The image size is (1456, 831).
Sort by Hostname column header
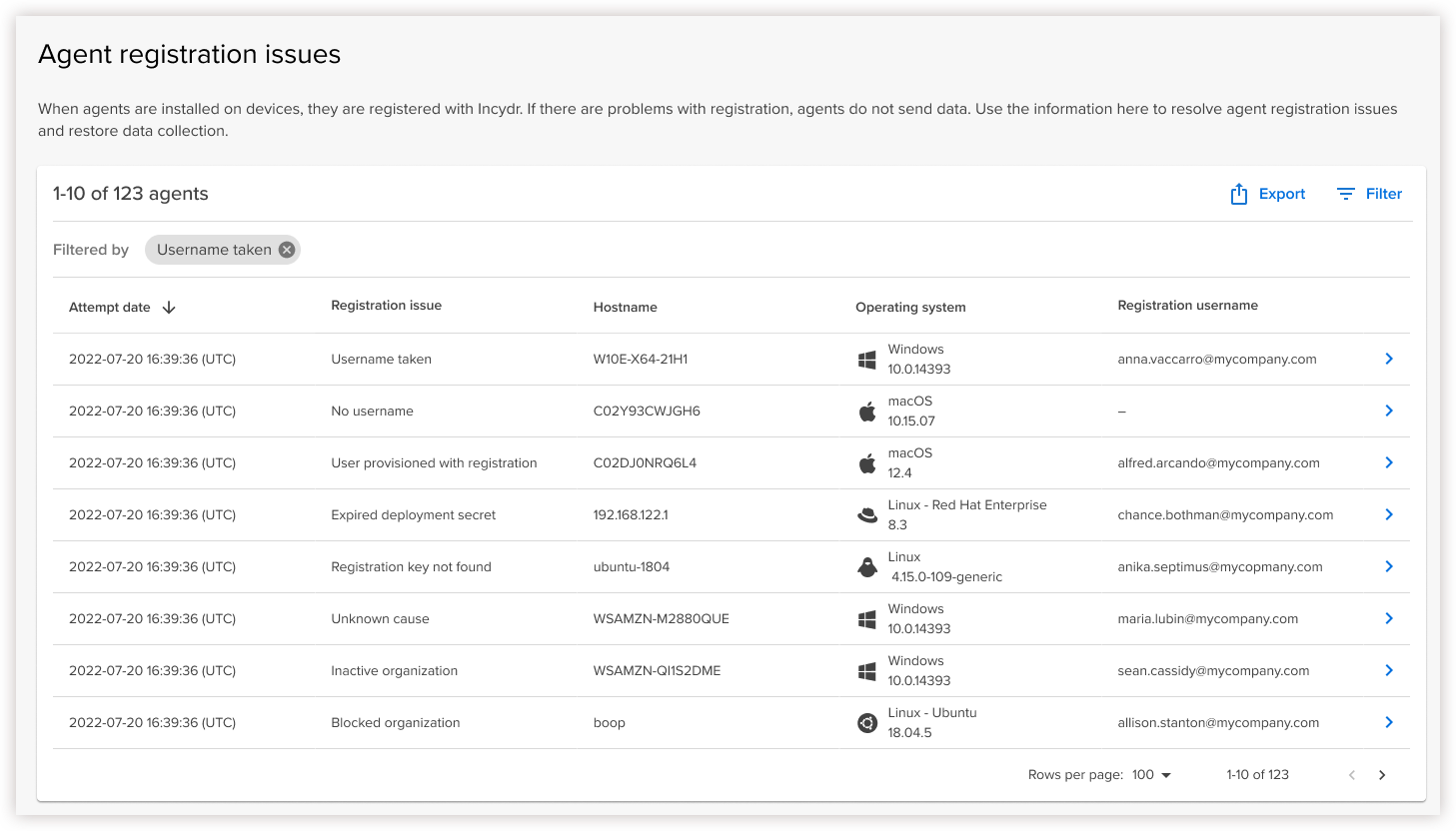click(x=625, y=308)
